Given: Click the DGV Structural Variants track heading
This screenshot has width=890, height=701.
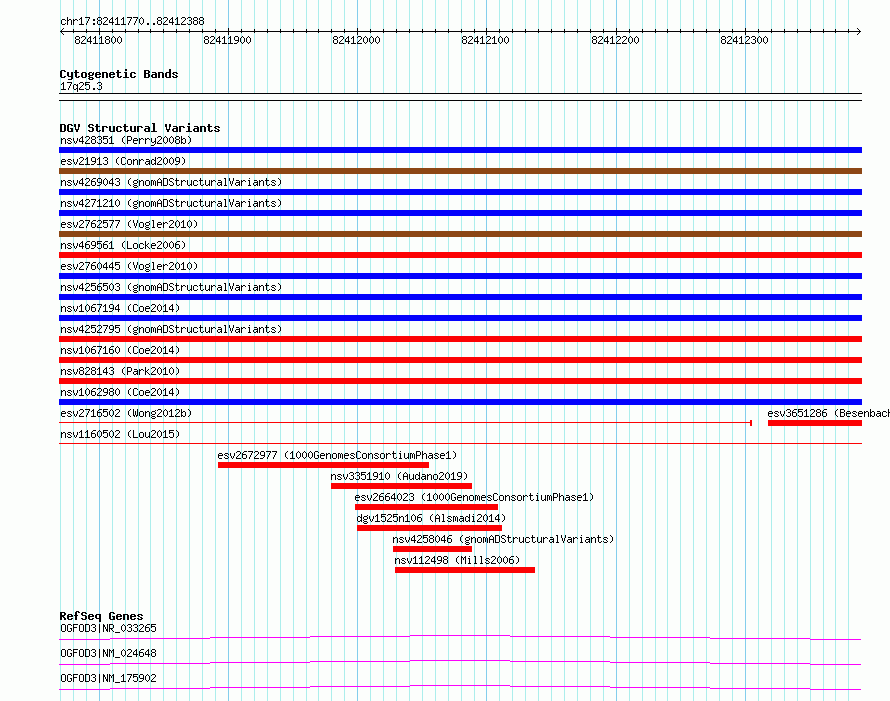Looking at the screenshot, I should tap(140, 128).
